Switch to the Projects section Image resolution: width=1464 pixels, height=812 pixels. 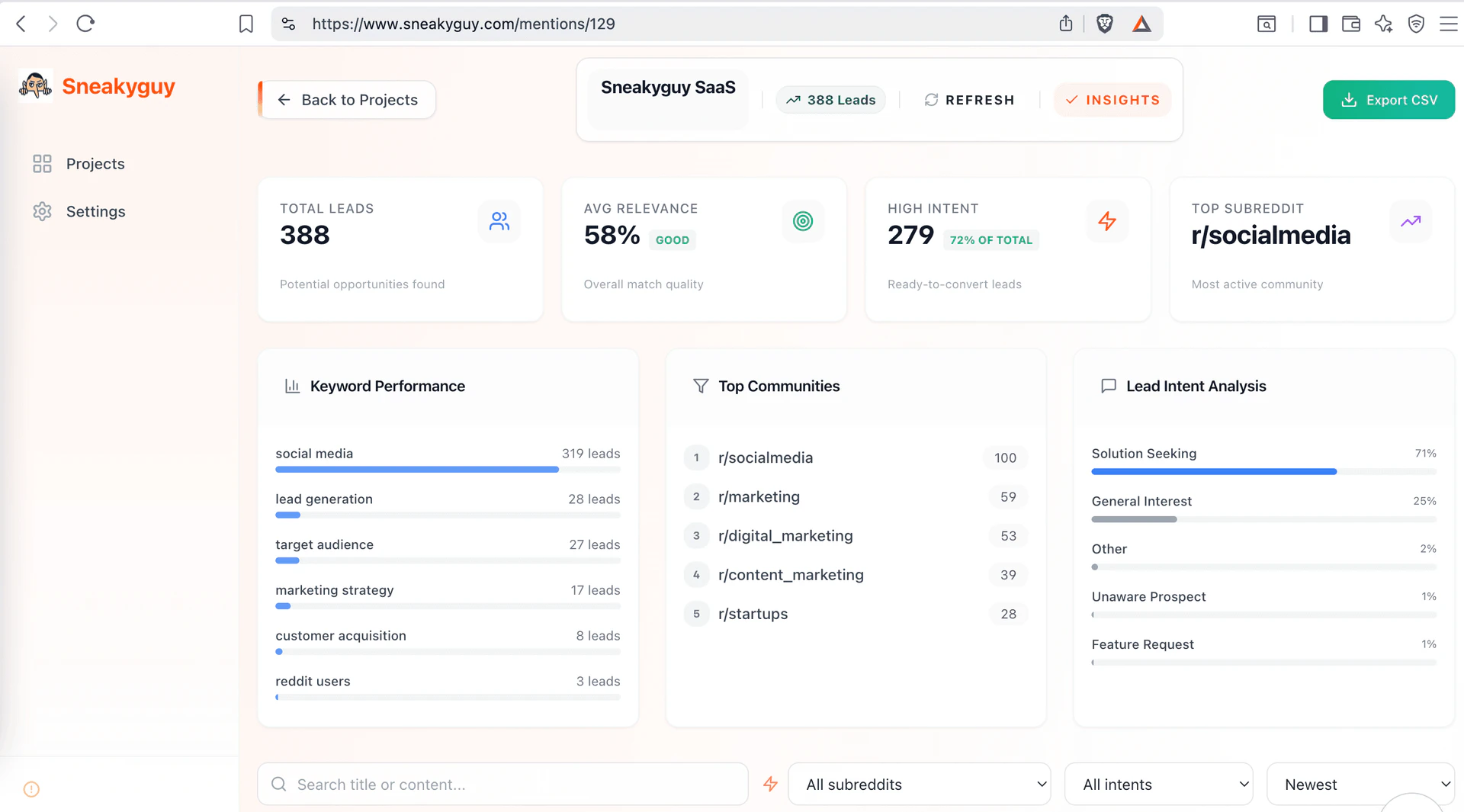[95, 163]
